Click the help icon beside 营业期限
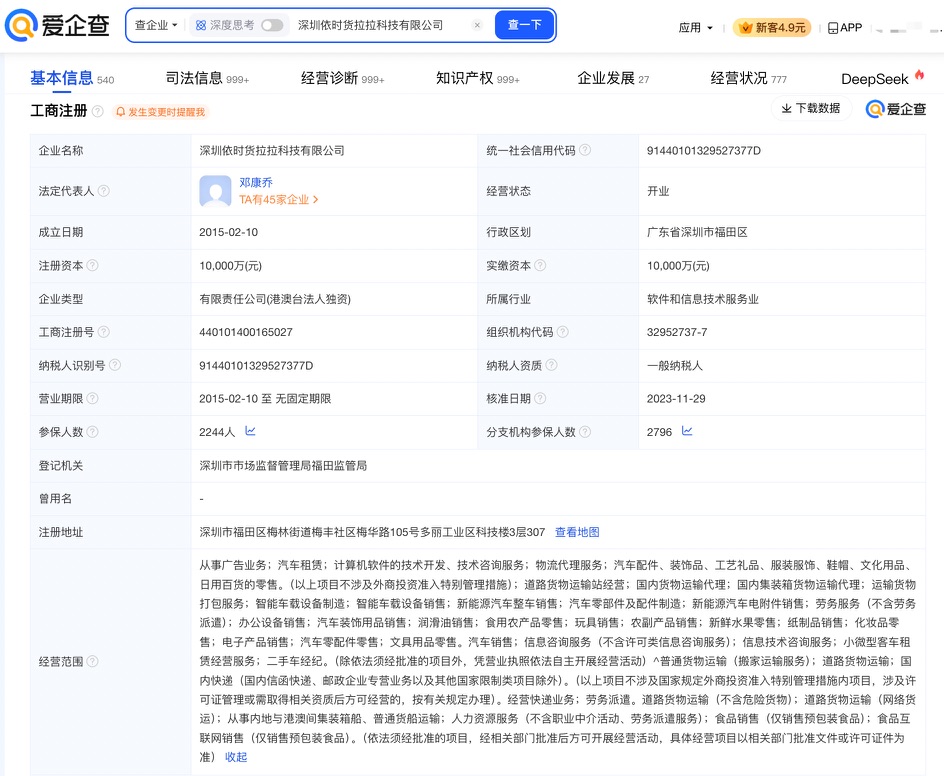Image resolution: width=944 pixels, height=776 pixels. coord(92,399)
